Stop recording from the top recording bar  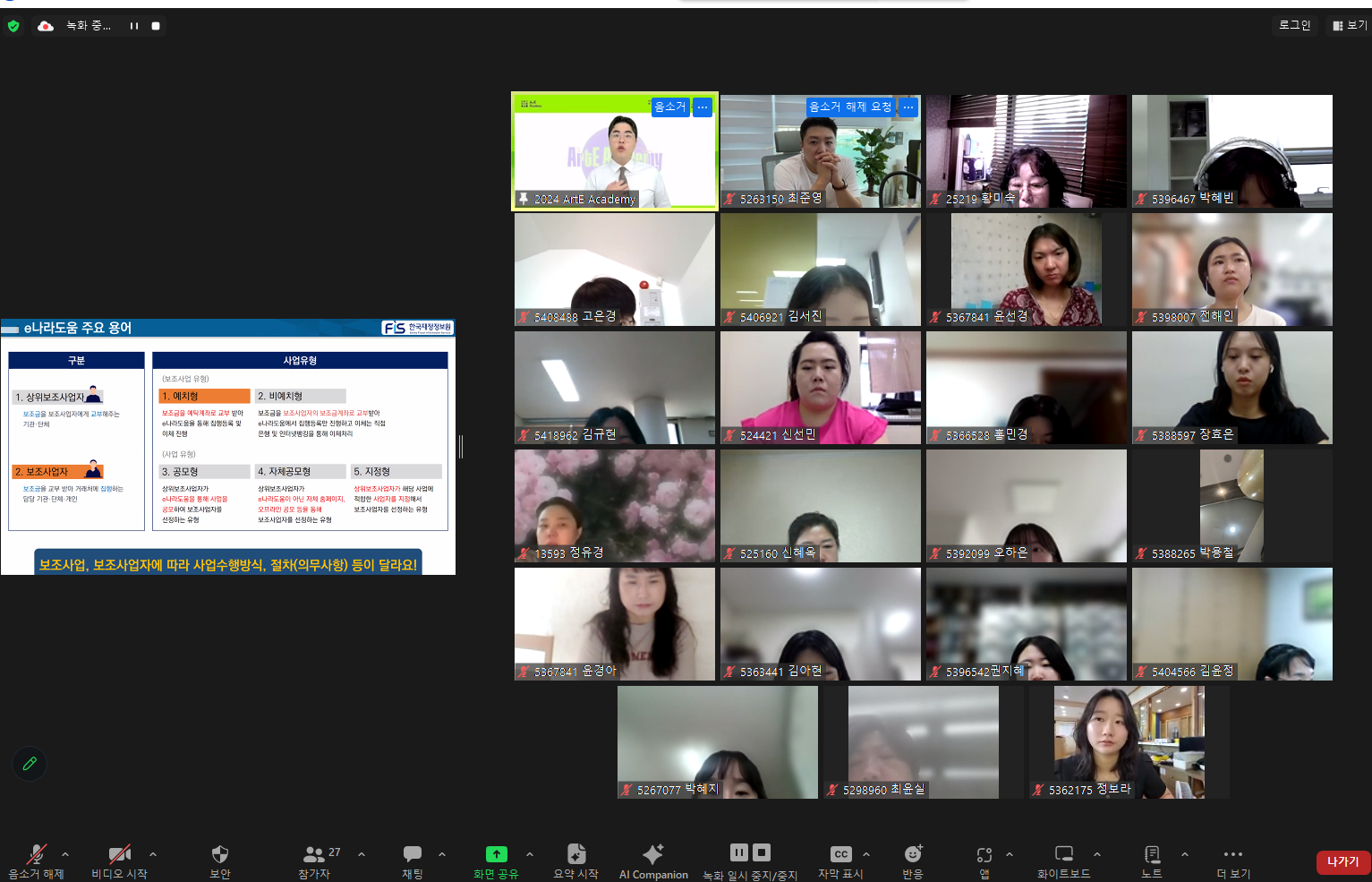coord(156,26)
